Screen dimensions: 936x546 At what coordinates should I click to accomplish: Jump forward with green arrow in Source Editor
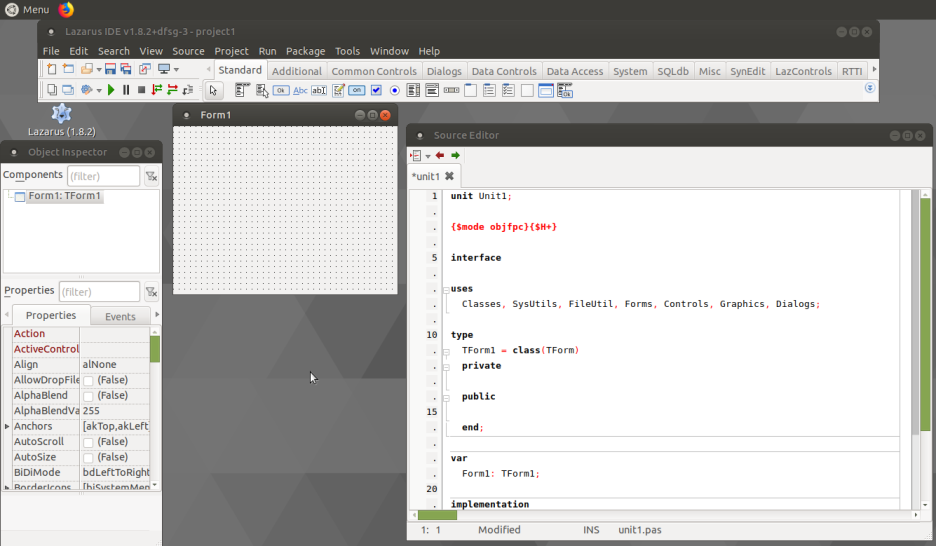coord(455,156)
